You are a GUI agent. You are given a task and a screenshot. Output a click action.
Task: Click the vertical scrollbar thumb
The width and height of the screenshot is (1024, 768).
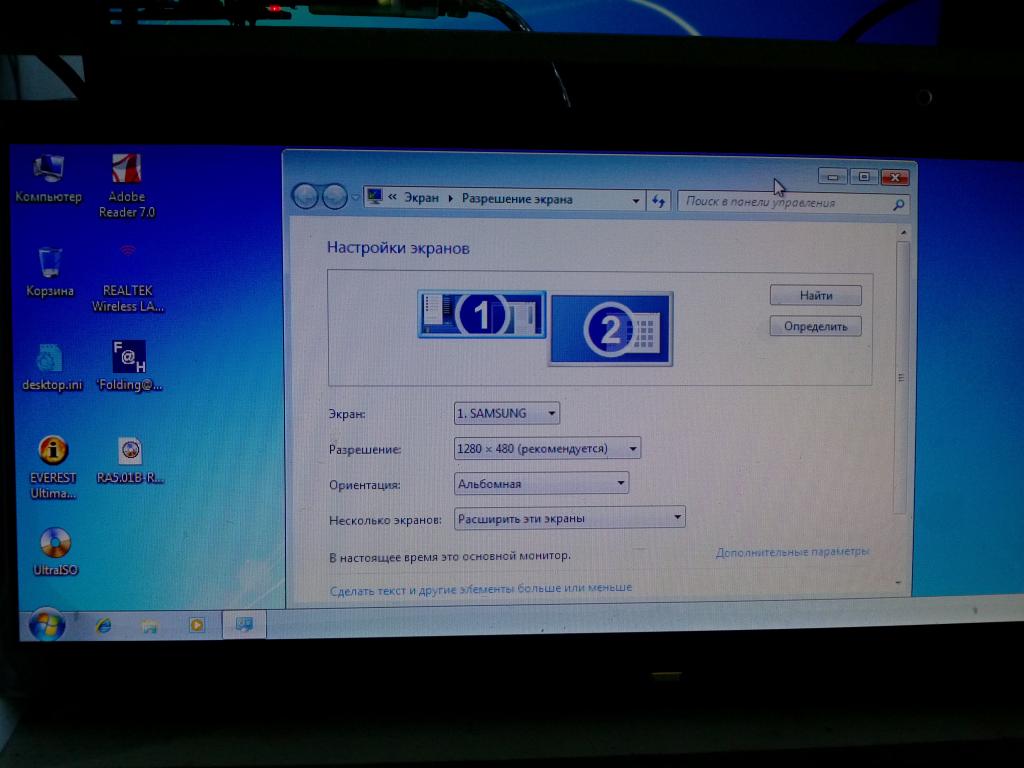coord(902,377)
